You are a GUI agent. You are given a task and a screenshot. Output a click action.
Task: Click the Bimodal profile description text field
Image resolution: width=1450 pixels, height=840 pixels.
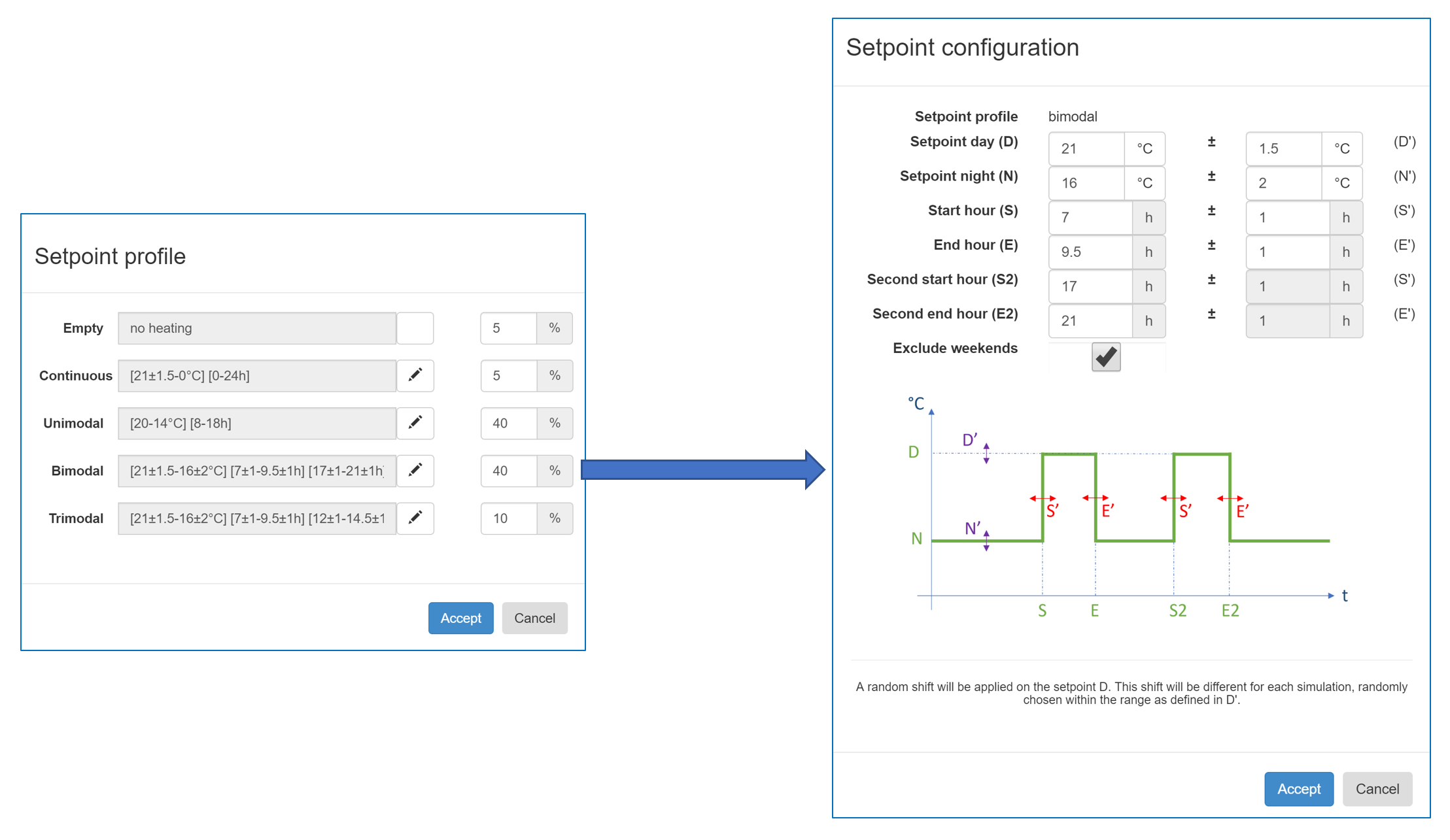(257, 471)
